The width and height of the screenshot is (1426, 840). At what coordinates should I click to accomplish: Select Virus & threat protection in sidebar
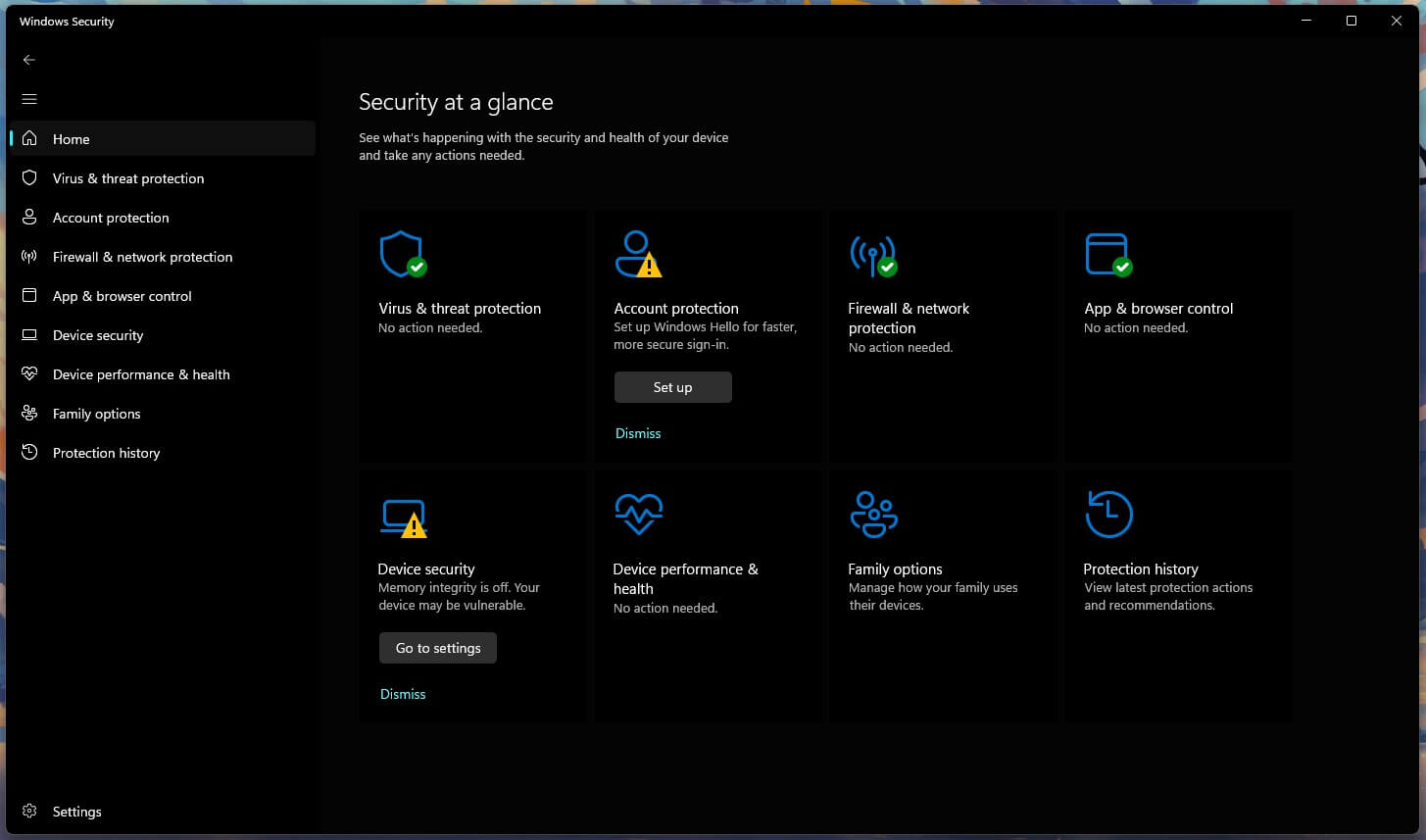(x=163, y=177)
